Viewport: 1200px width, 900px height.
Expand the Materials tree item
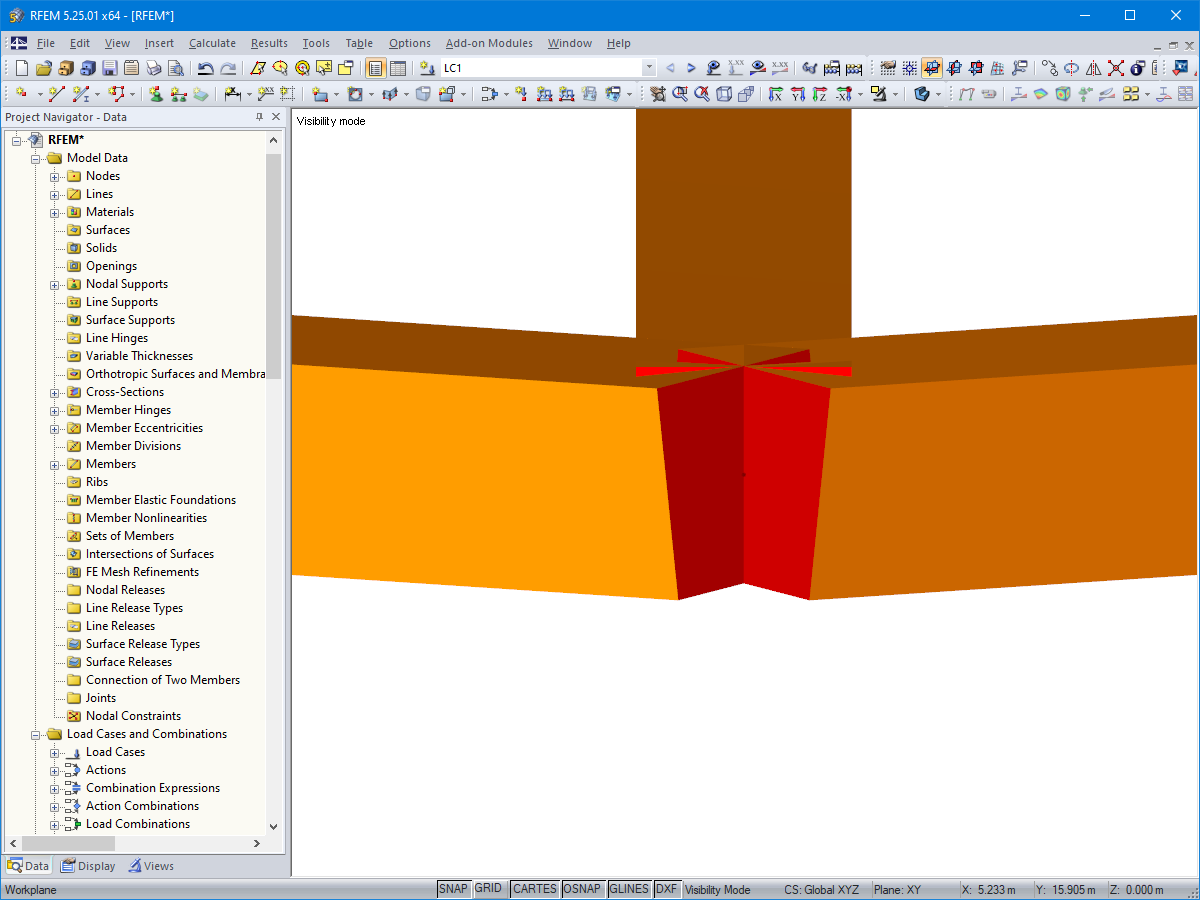[x=55, y=212]
